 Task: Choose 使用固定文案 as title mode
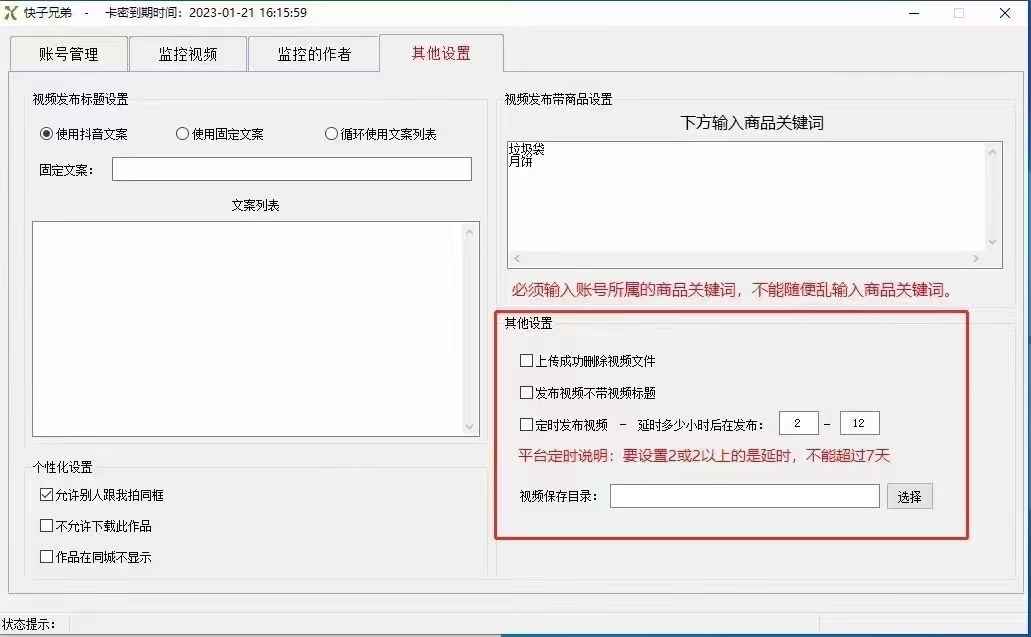click(182, 133)
